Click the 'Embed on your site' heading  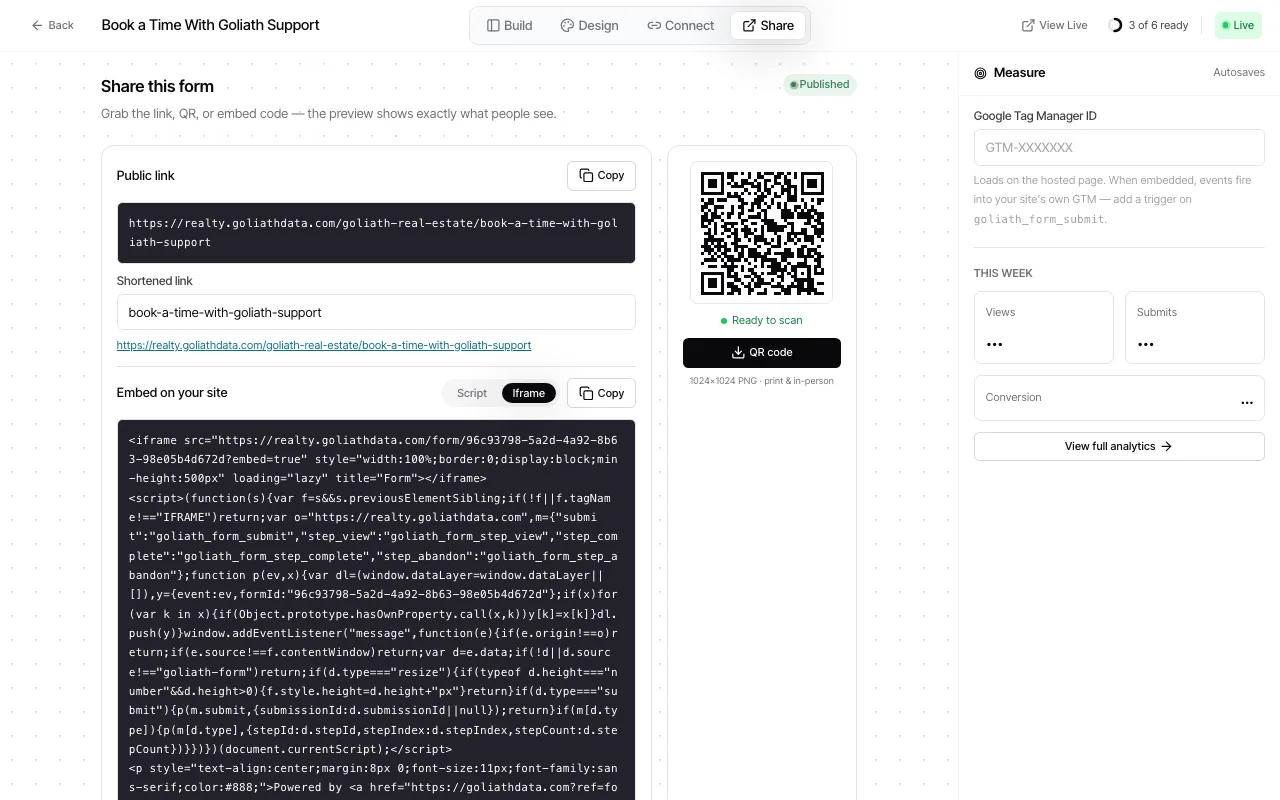(172, 392)
